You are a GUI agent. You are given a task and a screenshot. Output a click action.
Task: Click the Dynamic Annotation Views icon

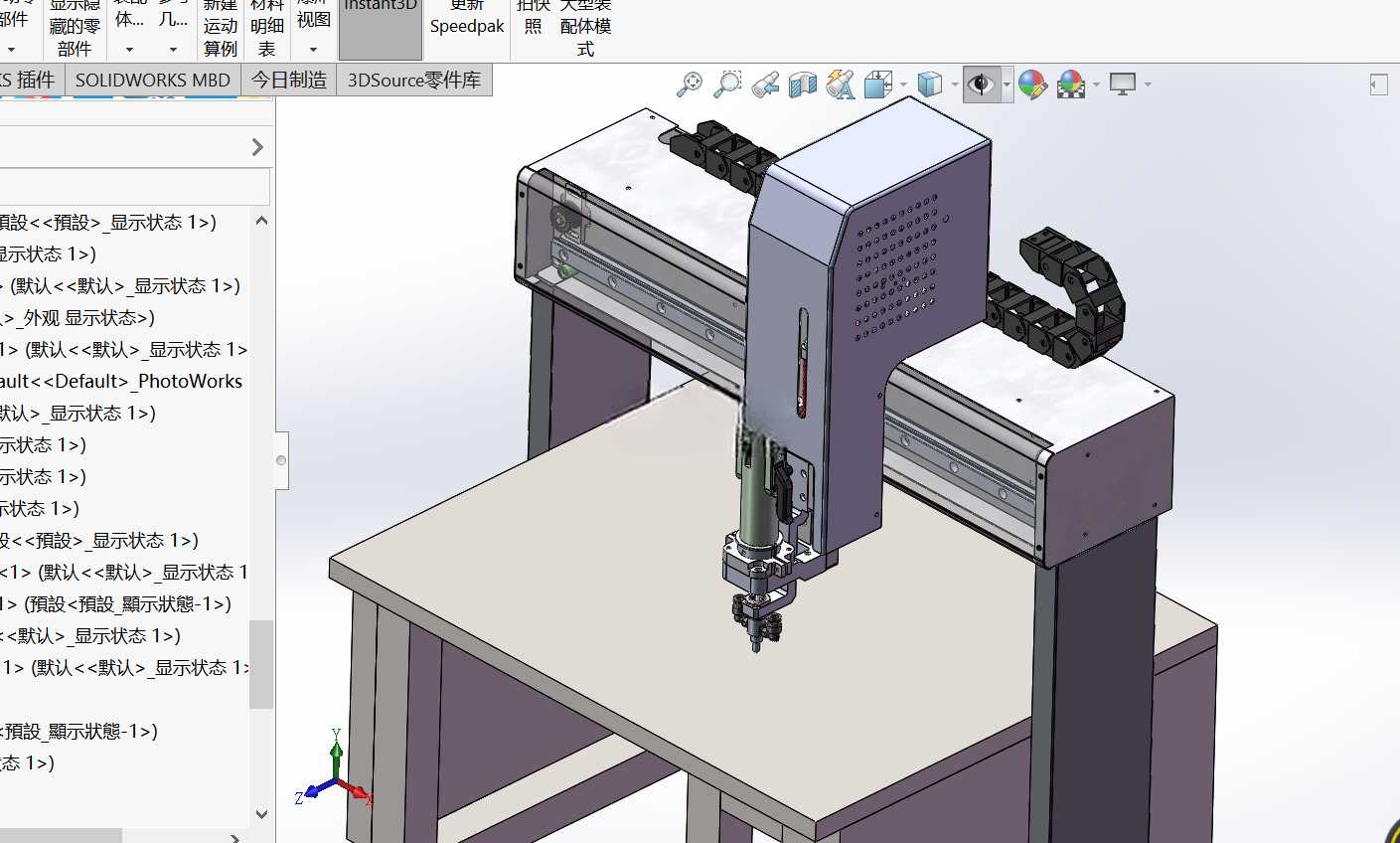pos(840,84)
